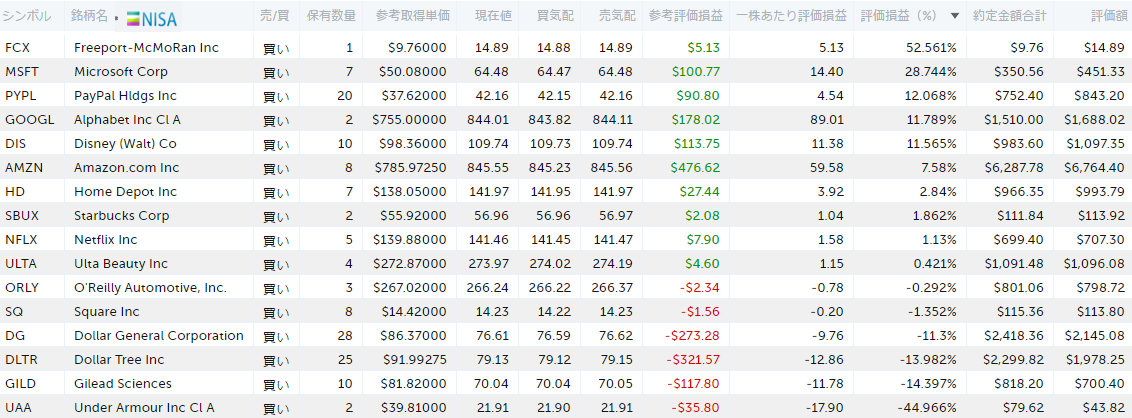Click O'Reilly Automotive, Inc. name
The width and height of the screenshot is (1132, 418).
click(151, 287)
